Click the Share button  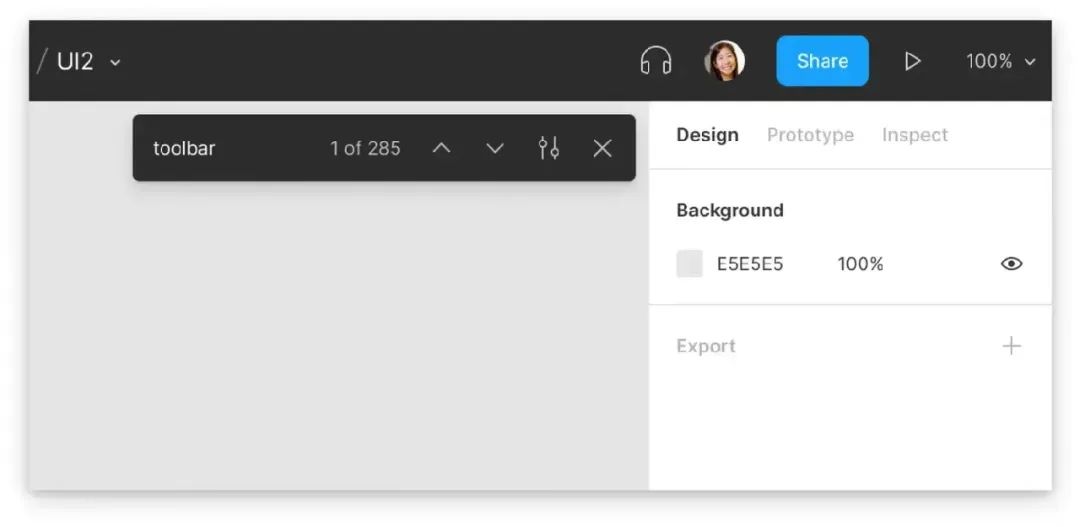point(822,61)
